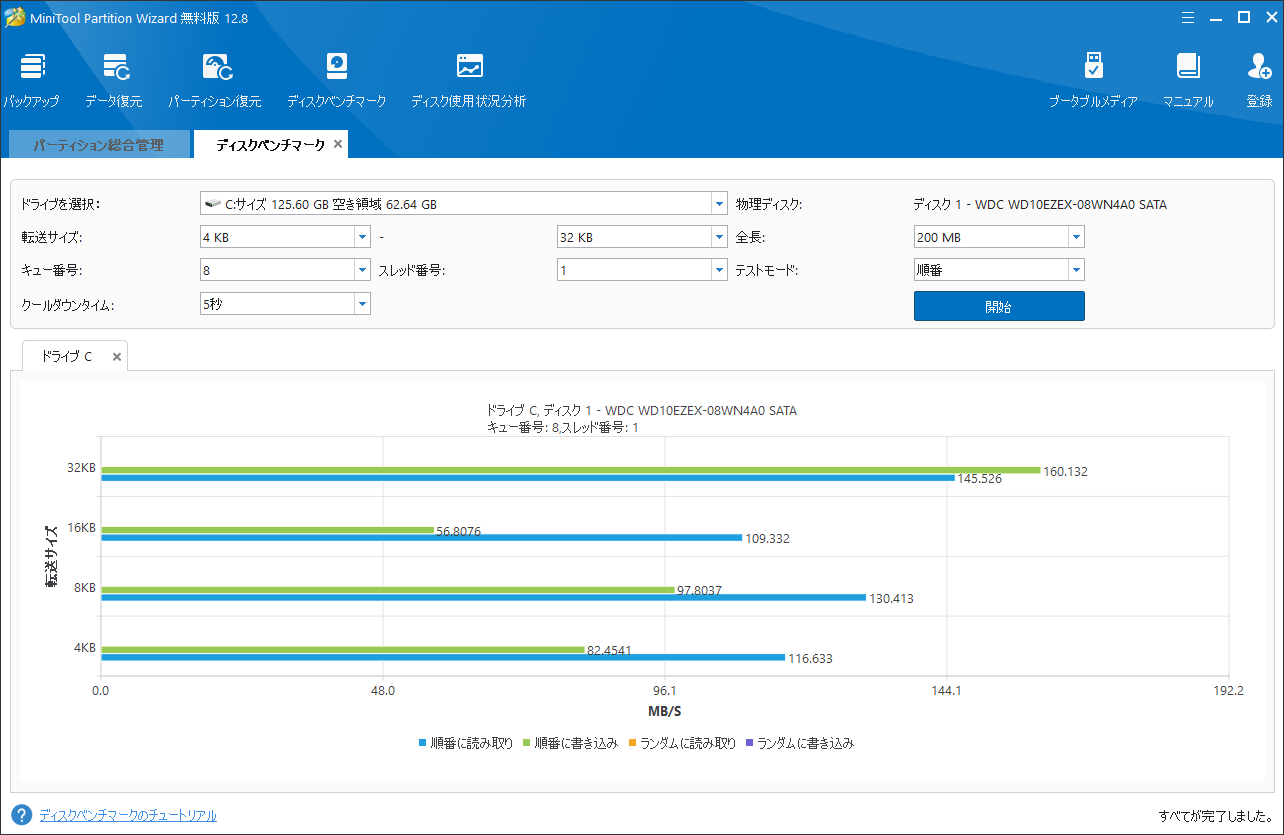The height and width of the screenshot is (835, 1284).
Task: Click the 転送サイズ vertical axis label
Action: point(50,556)
